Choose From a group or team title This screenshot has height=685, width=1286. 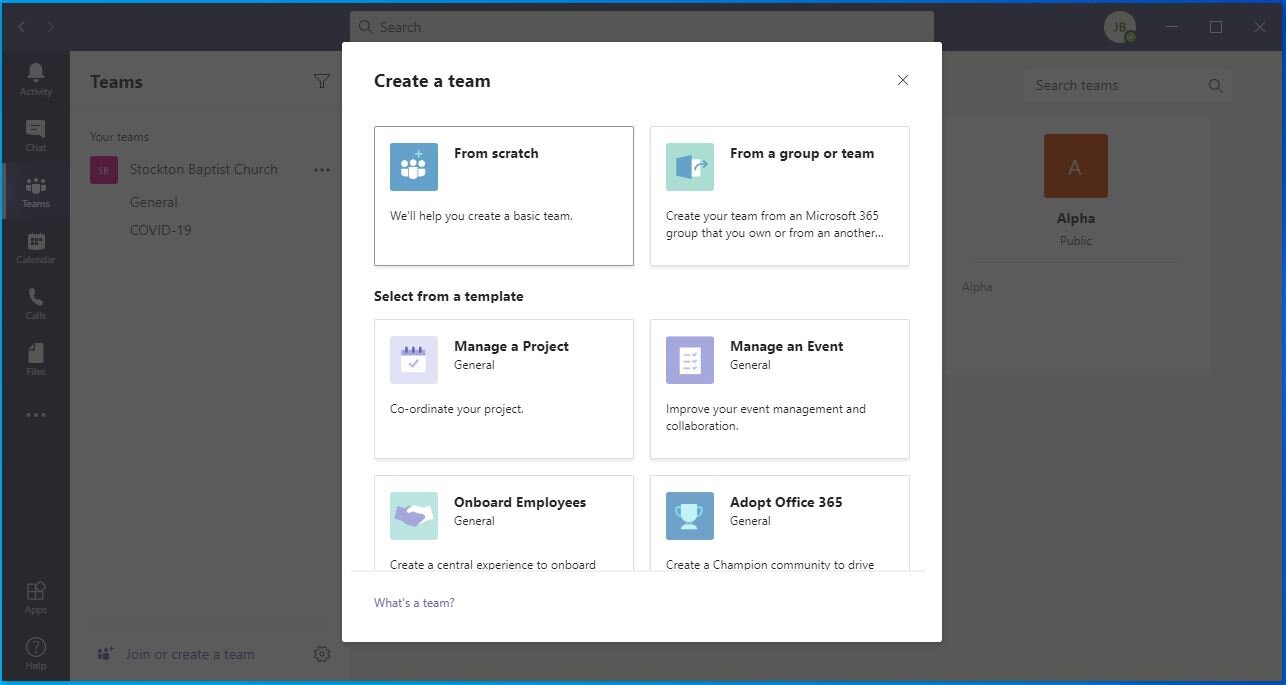802,153
